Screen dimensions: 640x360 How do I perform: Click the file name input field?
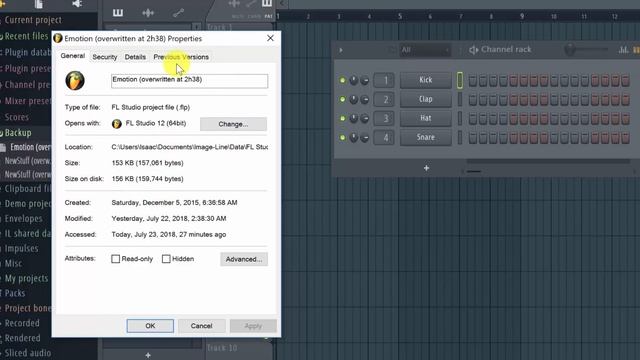coord(189,81)
